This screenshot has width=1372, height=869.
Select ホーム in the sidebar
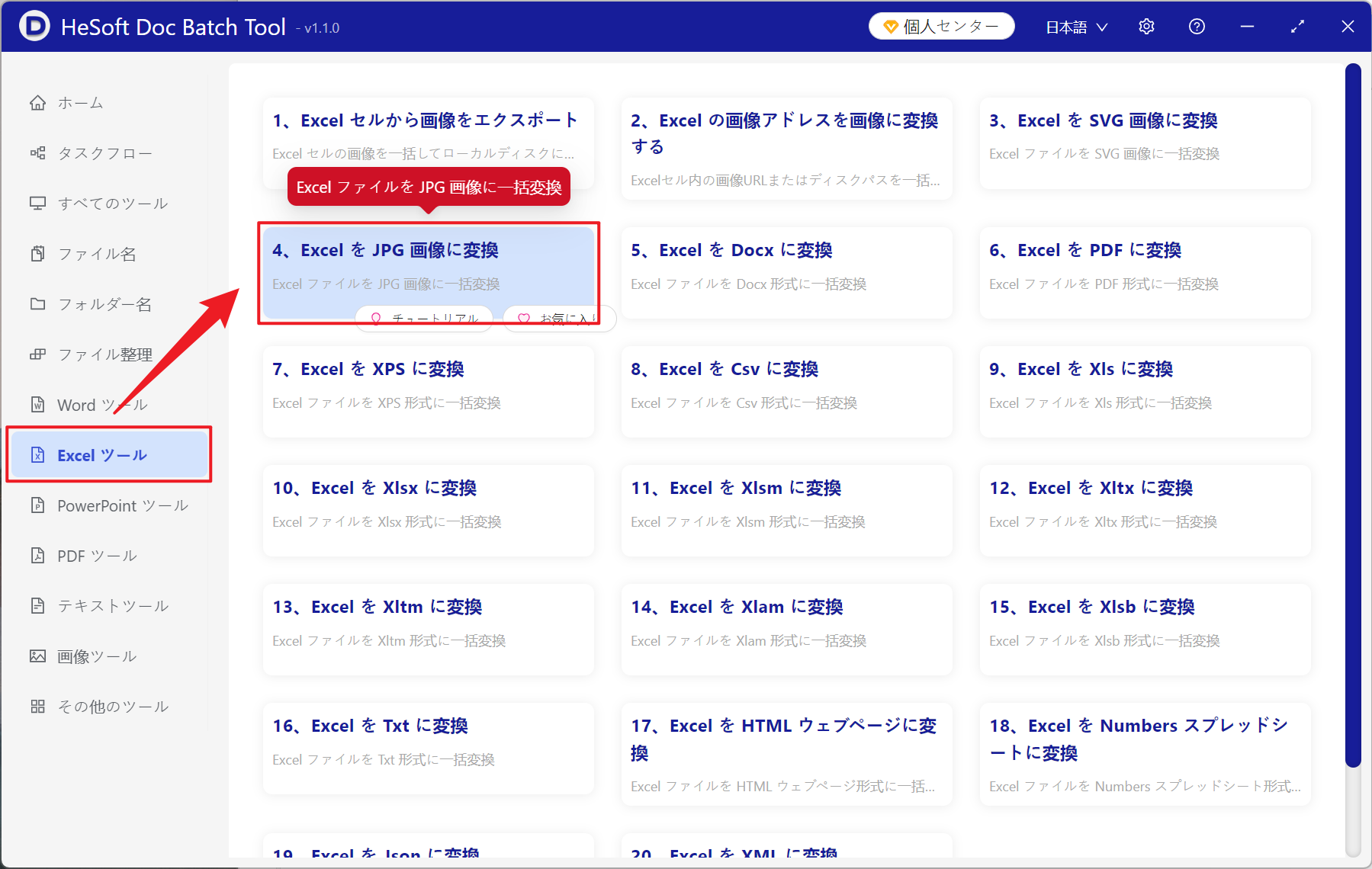click(x=110, y=103)
